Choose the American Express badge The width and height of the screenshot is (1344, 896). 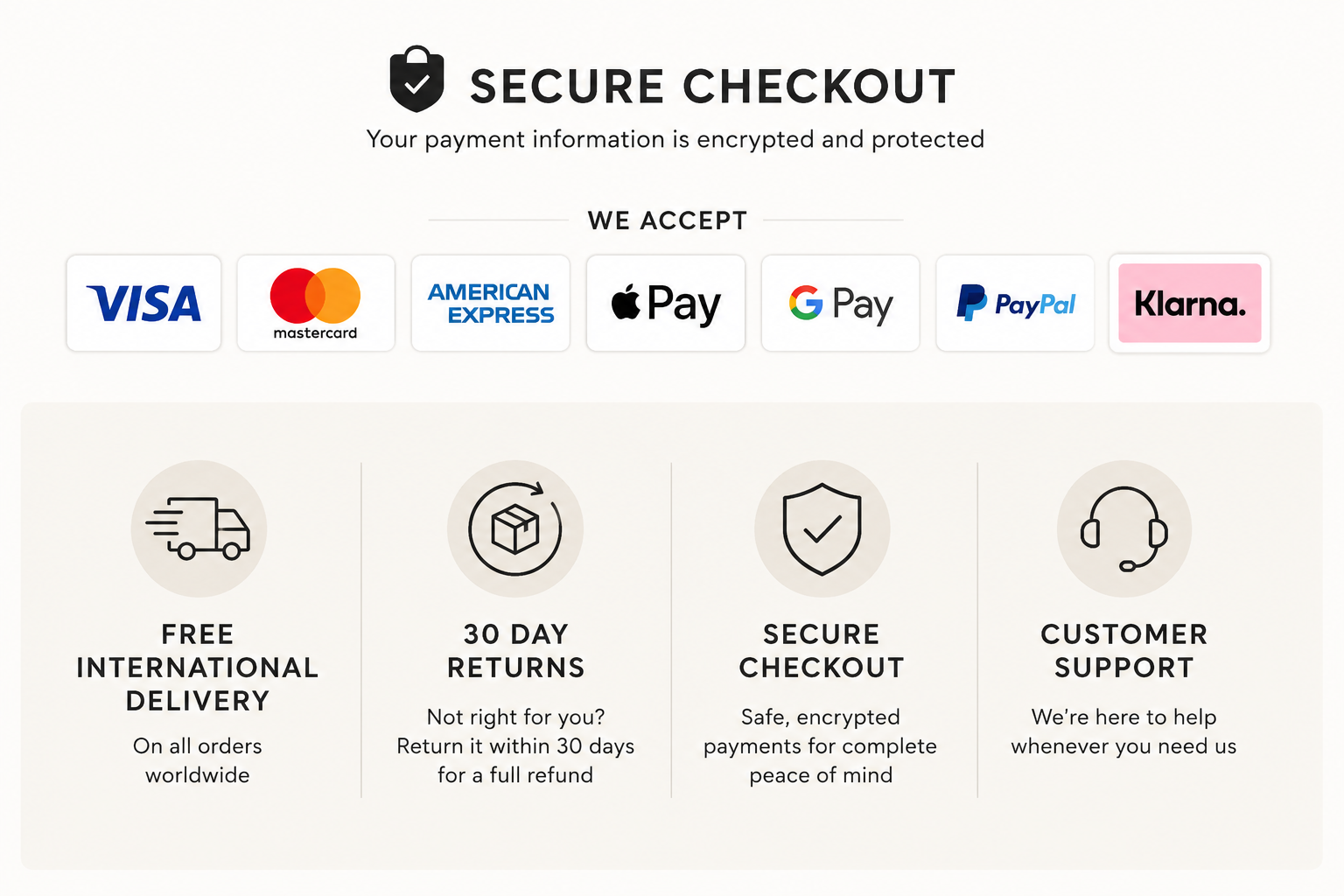(491, 303)
